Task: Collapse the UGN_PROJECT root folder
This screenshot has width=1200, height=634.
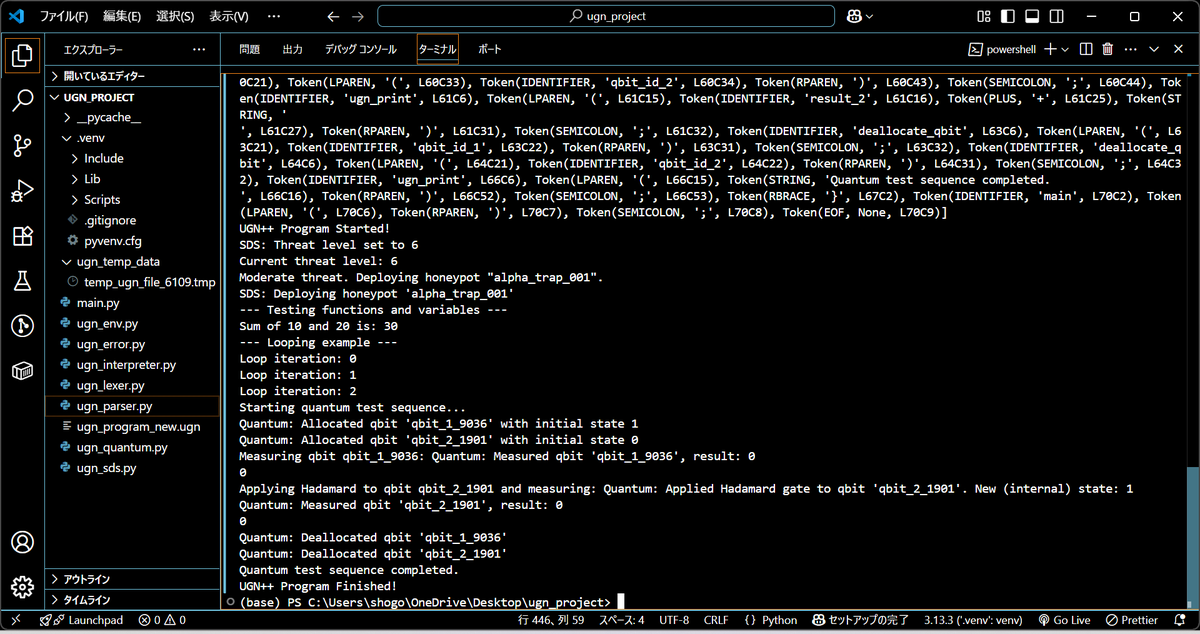Action: pos(133,97)
